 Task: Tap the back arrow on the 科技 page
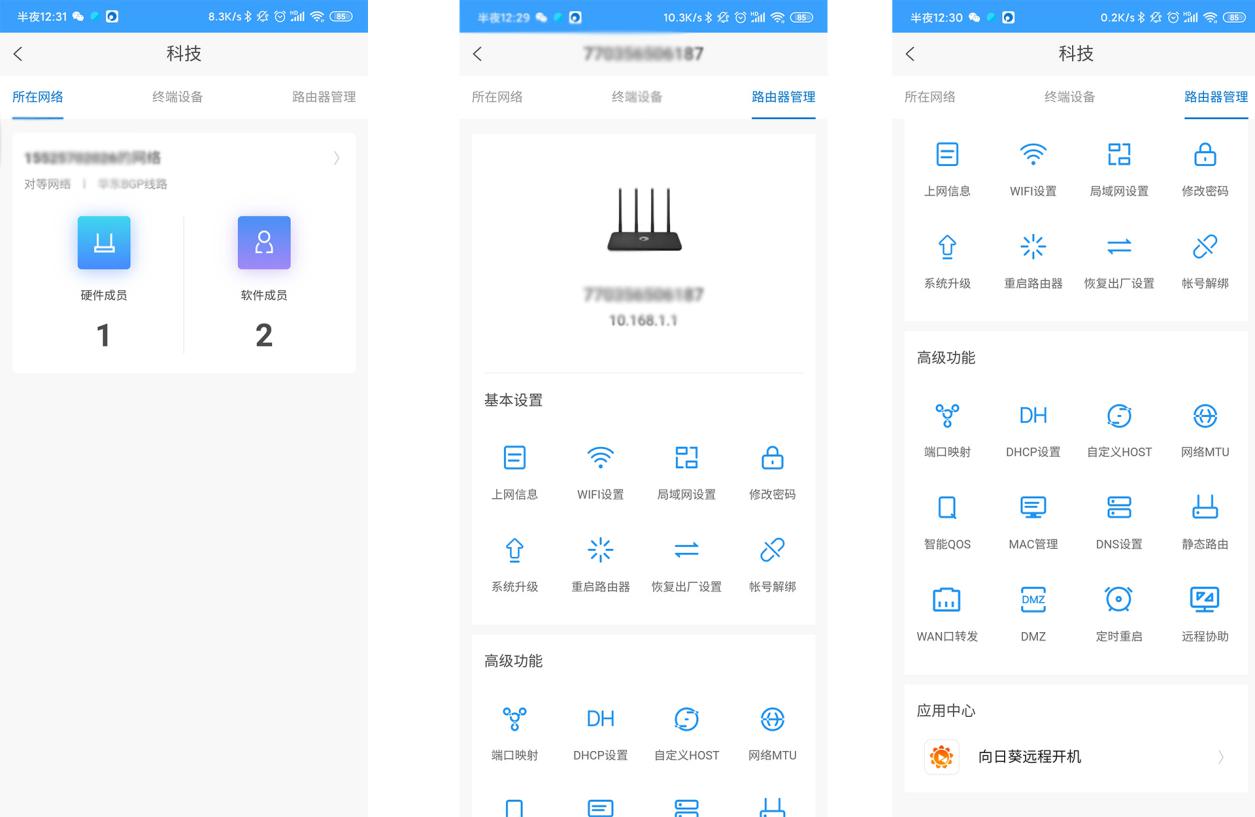17,54
